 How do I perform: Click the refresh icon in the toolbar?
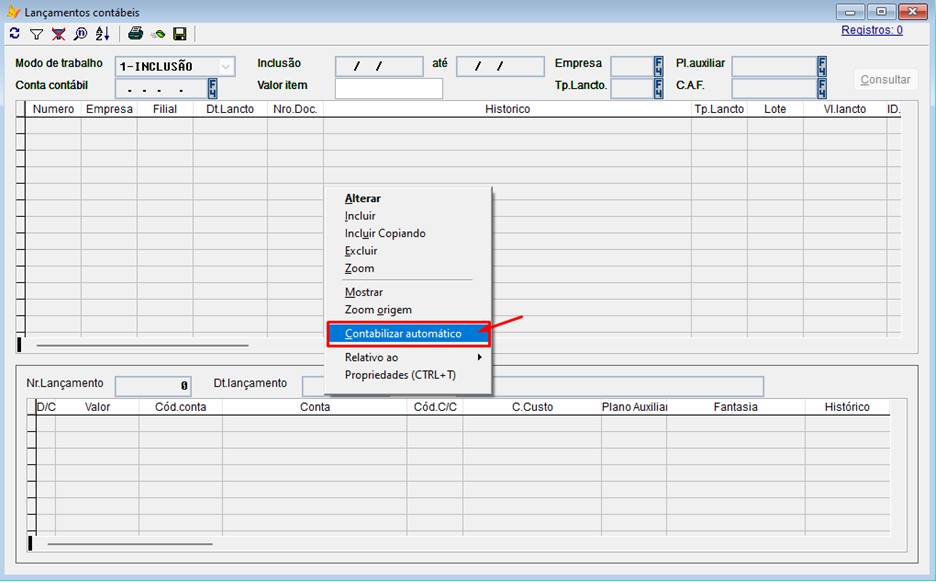14,34
